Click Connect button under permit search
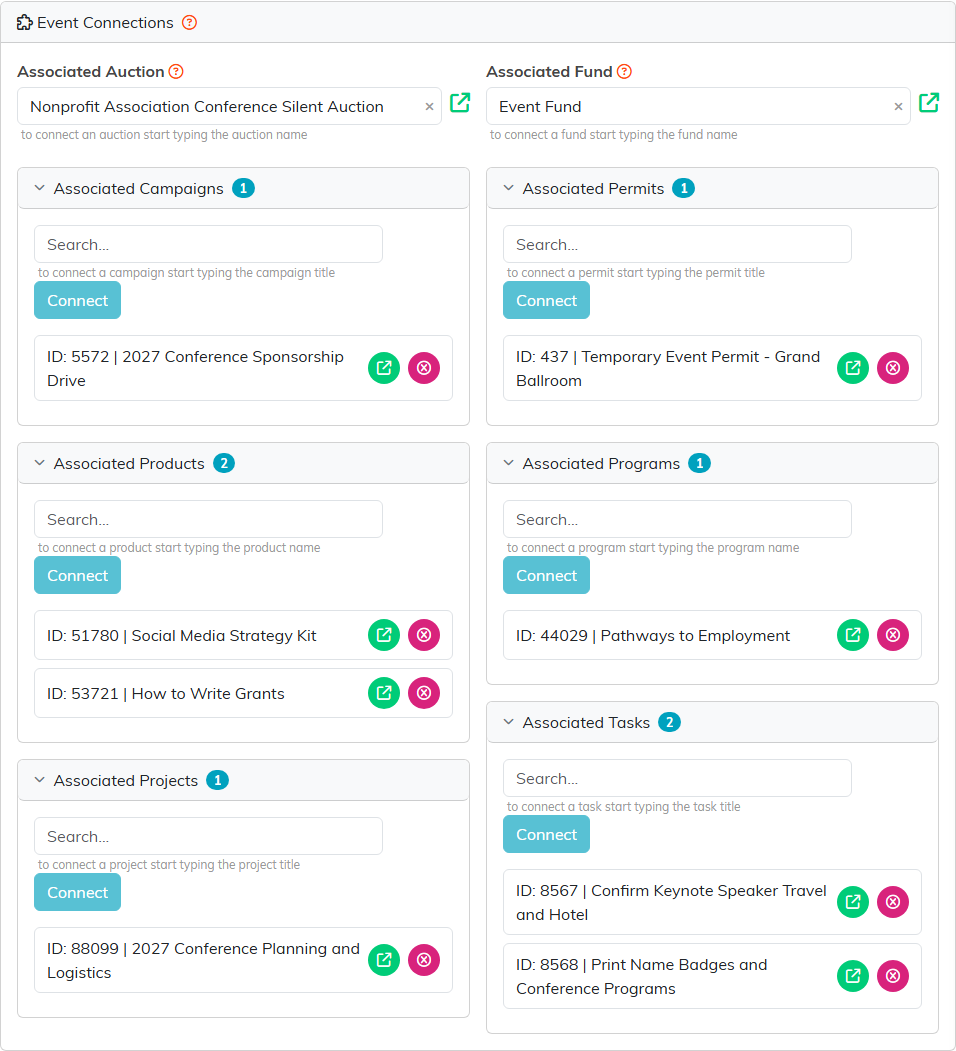The image size is (956, 1051). [x=546, y=300]
